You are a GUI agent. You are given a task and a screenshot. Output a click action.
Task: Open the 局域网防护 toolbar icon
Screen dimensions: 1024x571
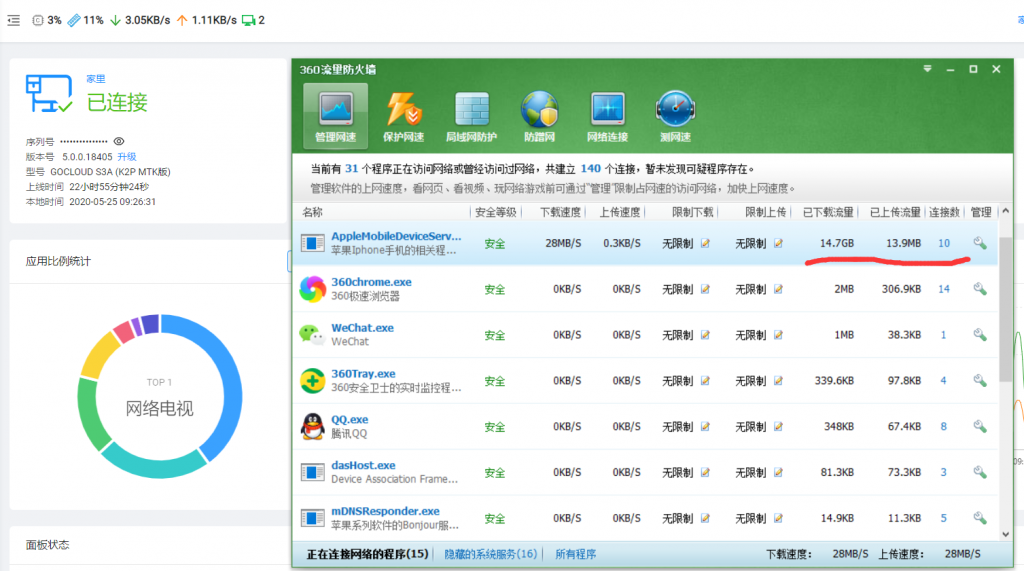click(471, 117)
